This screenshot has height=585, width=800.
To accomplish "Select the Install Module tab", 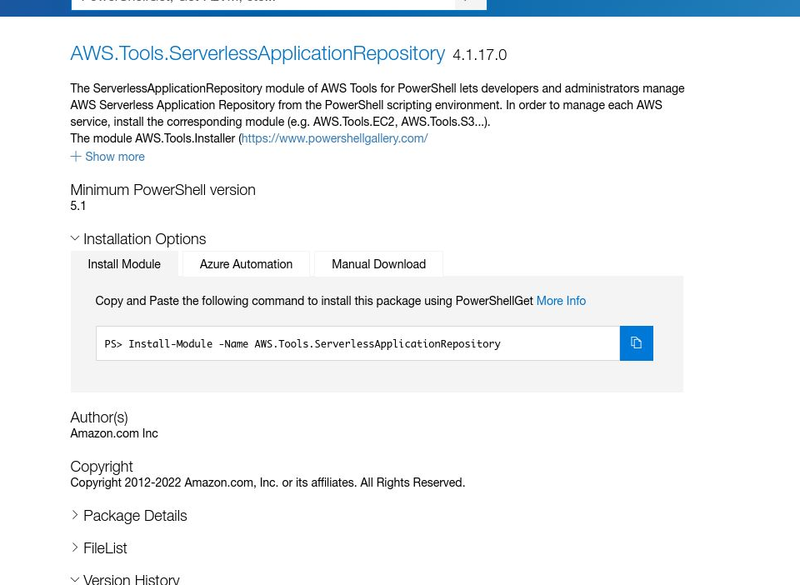I will click(x=124, y=264).
